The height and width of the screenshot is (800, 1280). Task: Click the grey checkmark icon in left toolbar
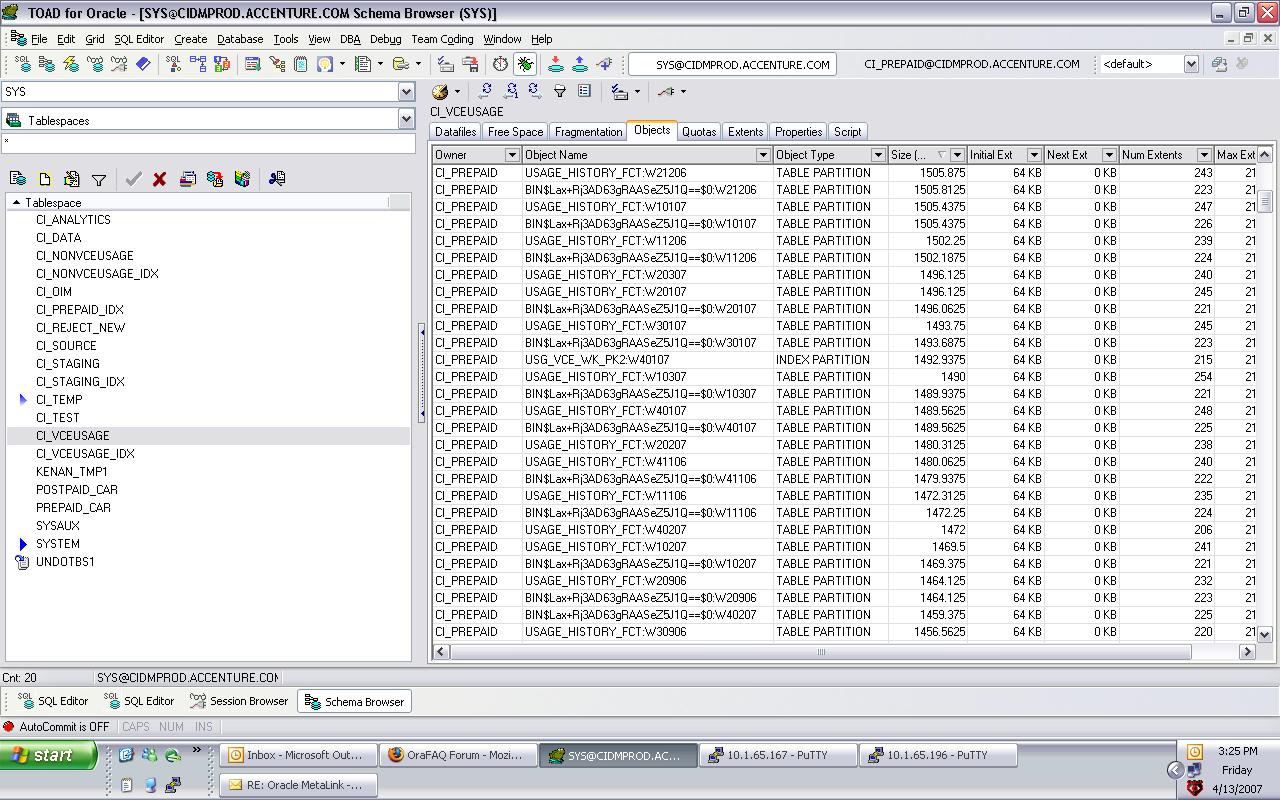[x=133, y=179]
